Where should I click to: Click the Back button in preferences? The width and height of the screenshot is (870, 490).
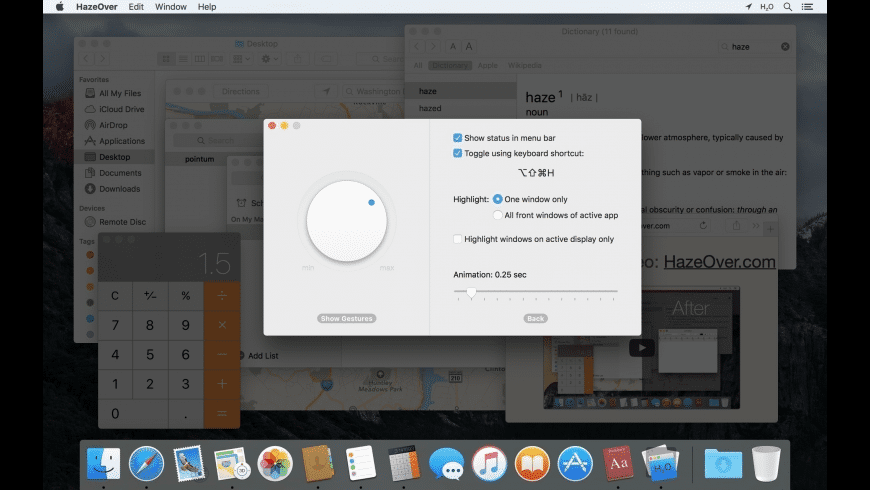[x=535, y=319]
